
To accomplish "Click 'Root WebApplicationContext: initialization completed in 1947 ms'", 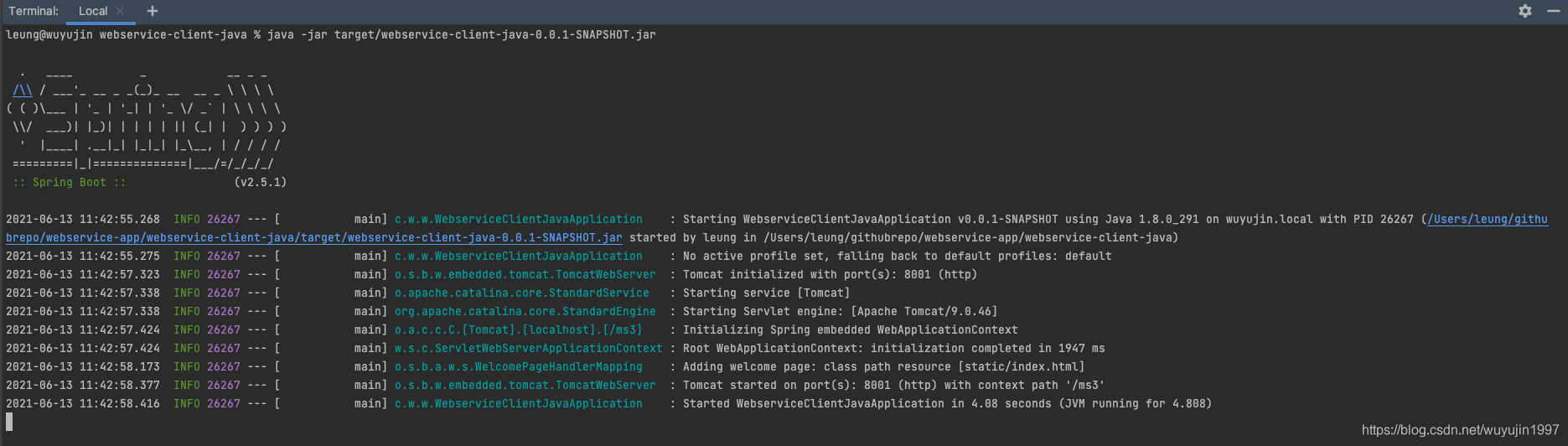I will pos(893,348).
